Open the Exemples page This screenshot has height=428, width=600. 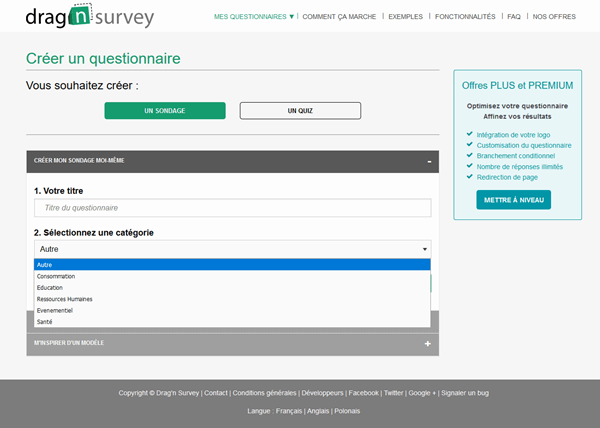[x=405, y=16]
